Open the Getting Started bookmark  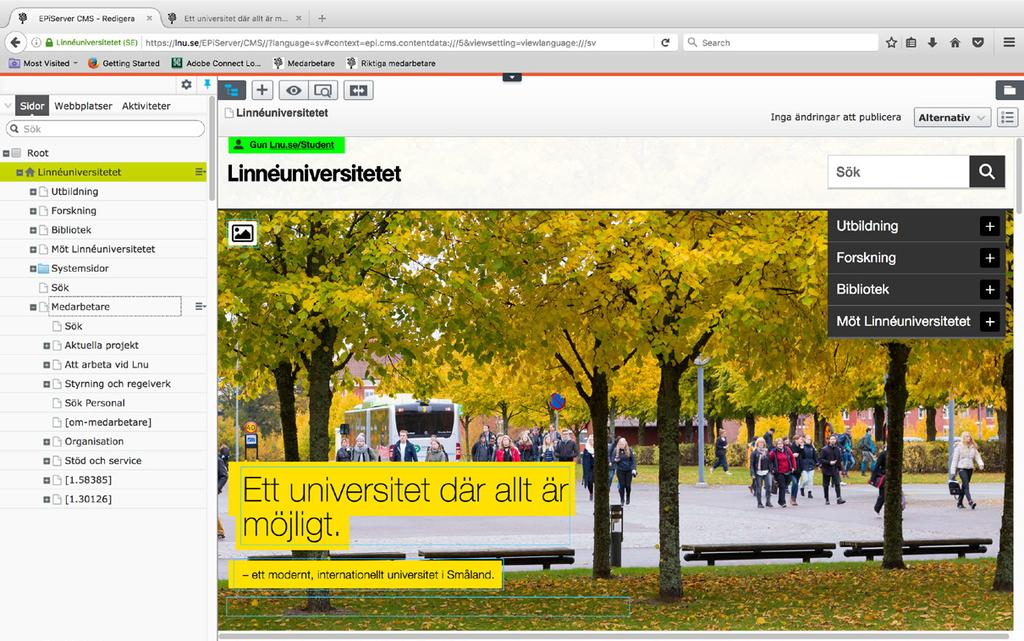coord(124,63)
